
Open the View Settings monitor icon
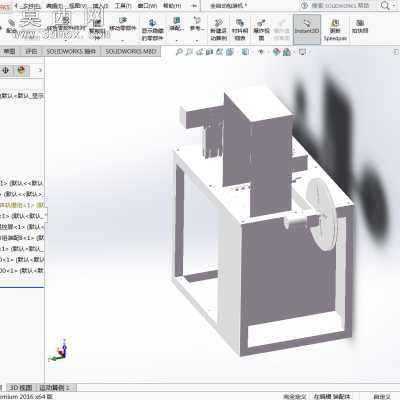[x=303, y=52]
